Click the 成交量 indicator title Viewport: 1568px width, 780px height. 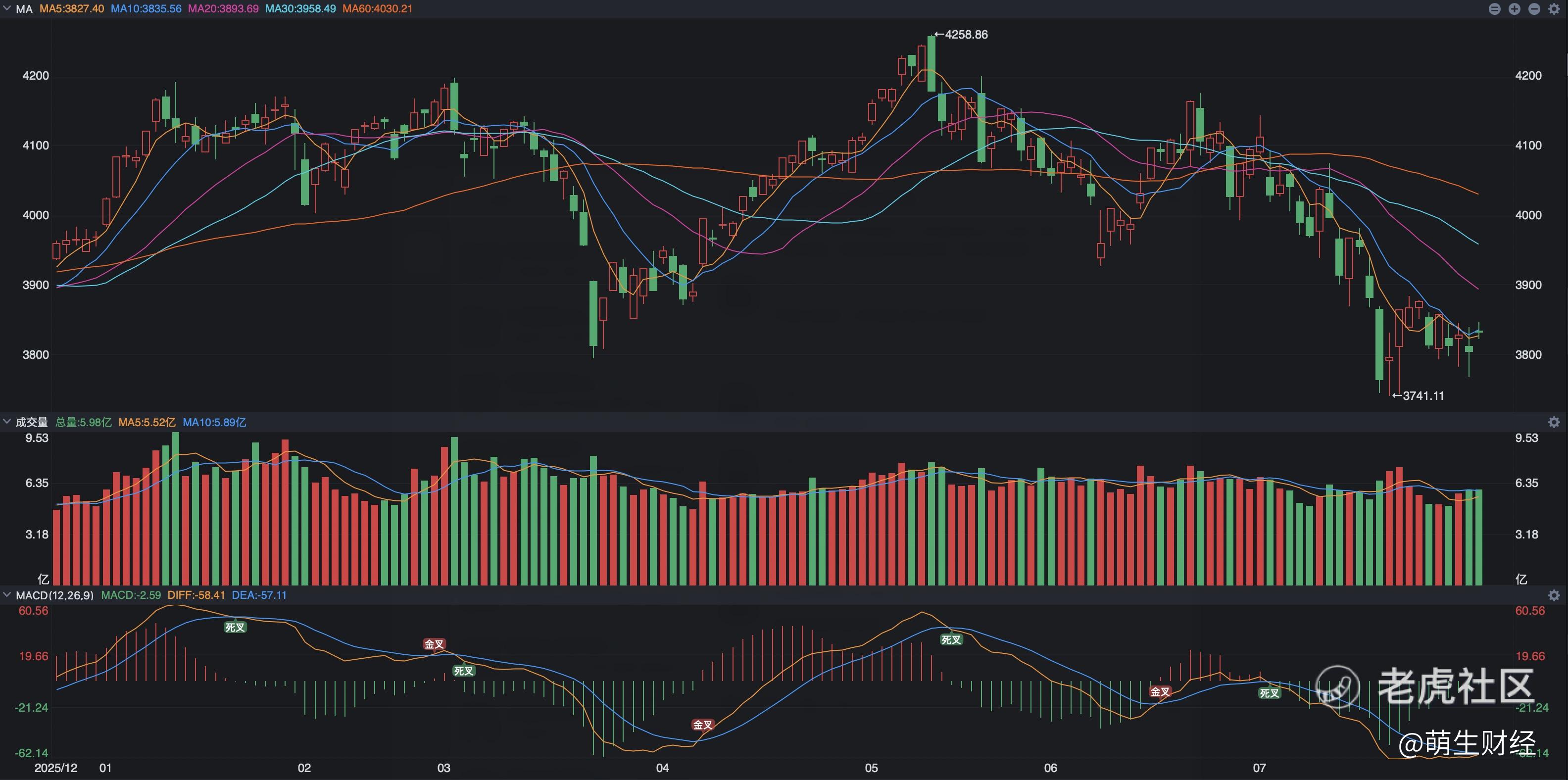tap(32, 422)
